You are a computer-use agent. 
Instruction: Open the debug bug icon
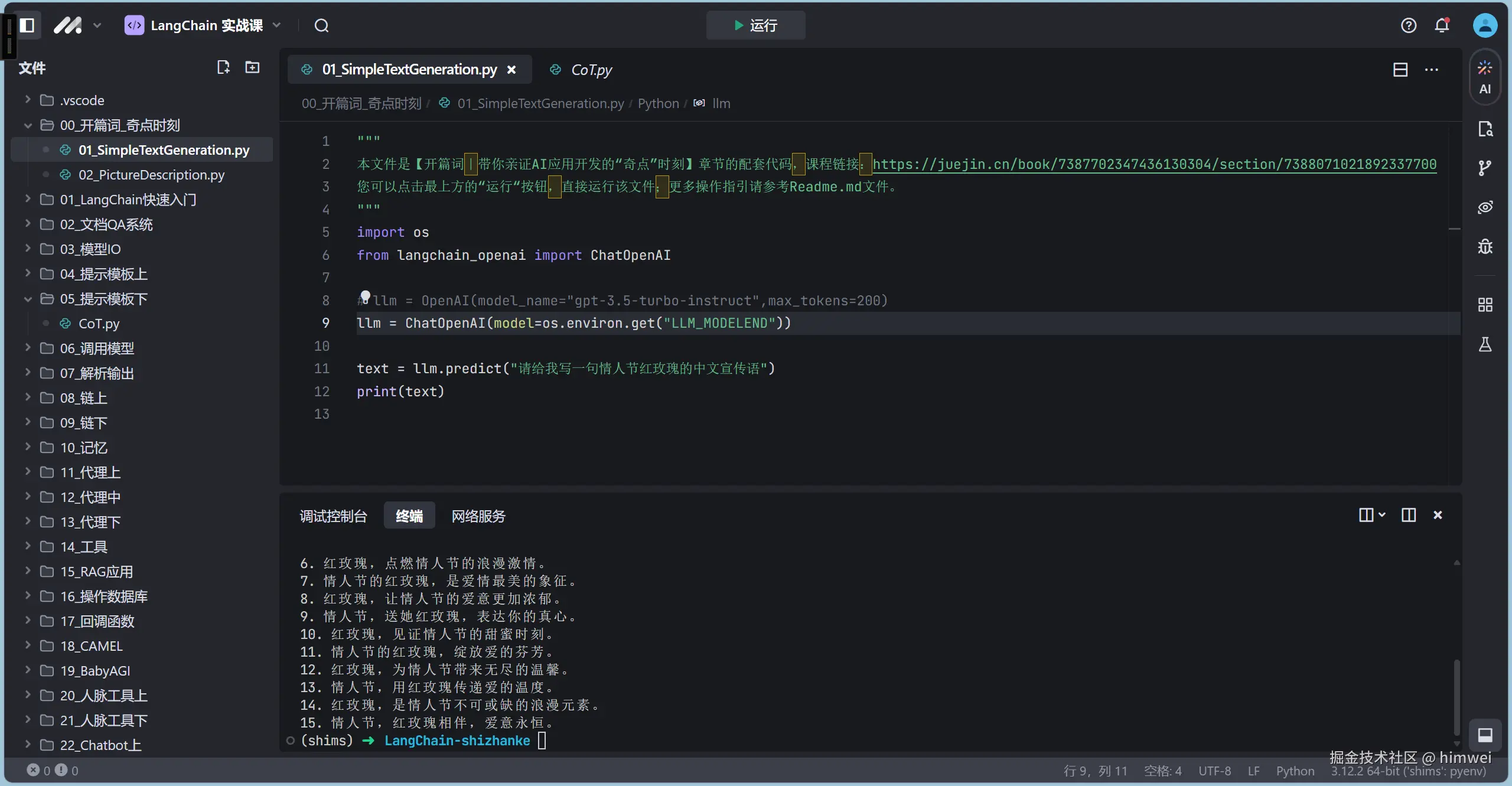(1484, 246)
